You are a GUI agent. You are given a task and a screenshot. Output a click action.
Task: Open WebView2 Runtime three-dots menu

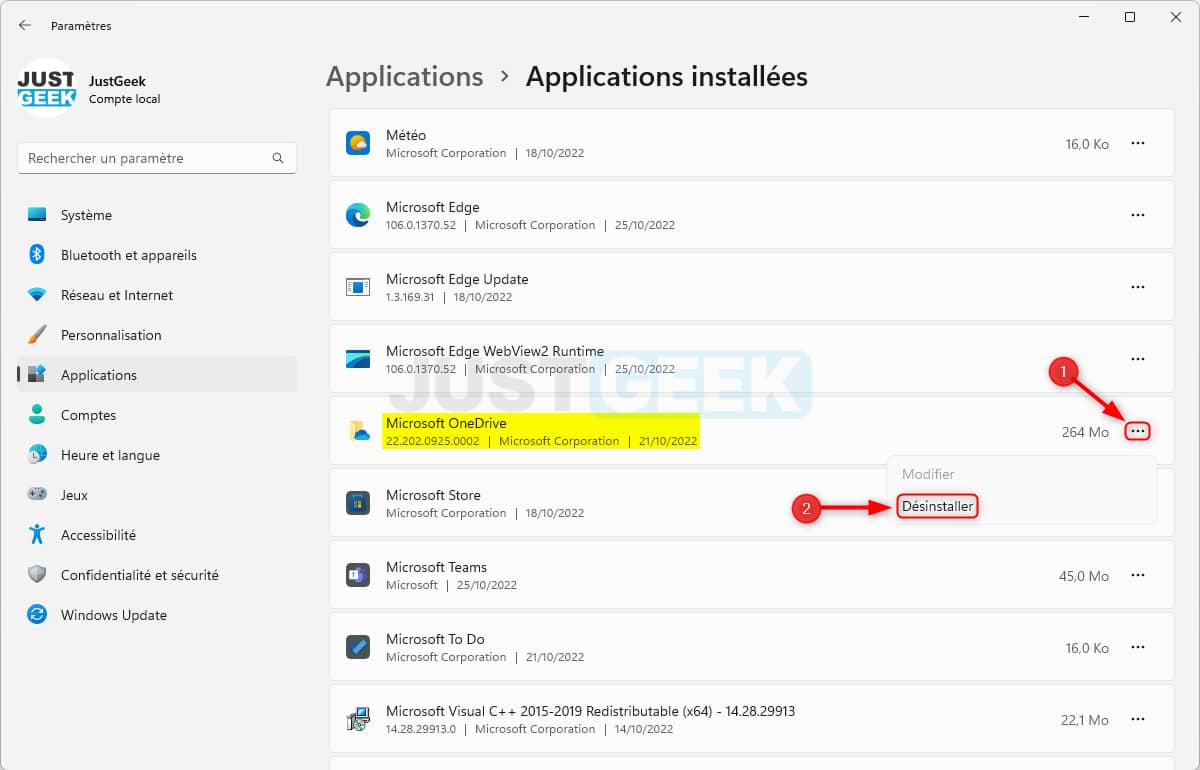(1137, 359)
